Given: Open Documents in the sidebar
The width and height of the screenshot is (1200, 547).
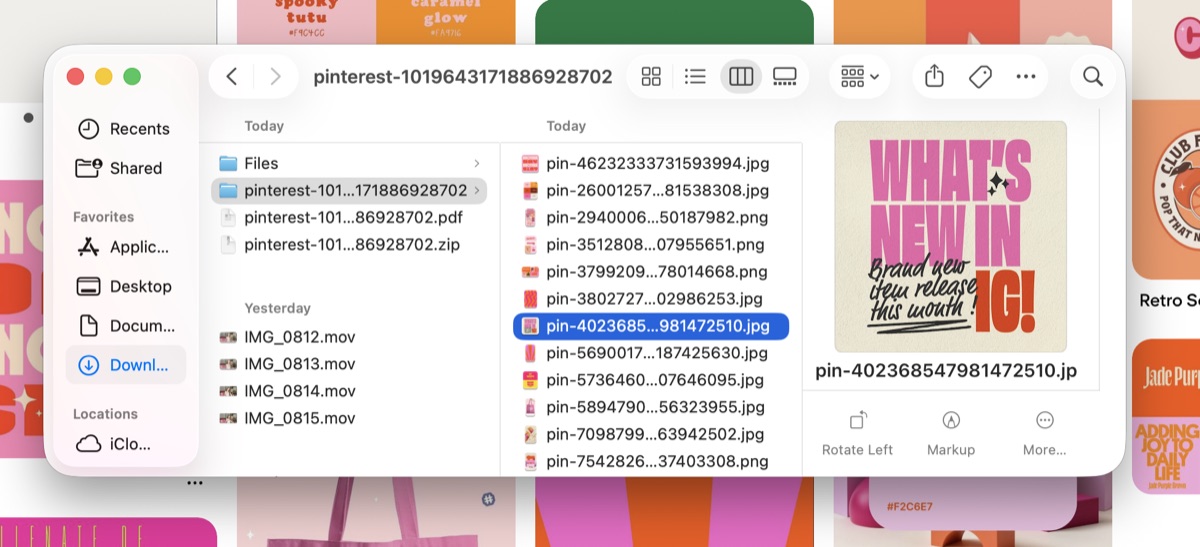Looking at the screenshot, I should (x=126, y=326).
